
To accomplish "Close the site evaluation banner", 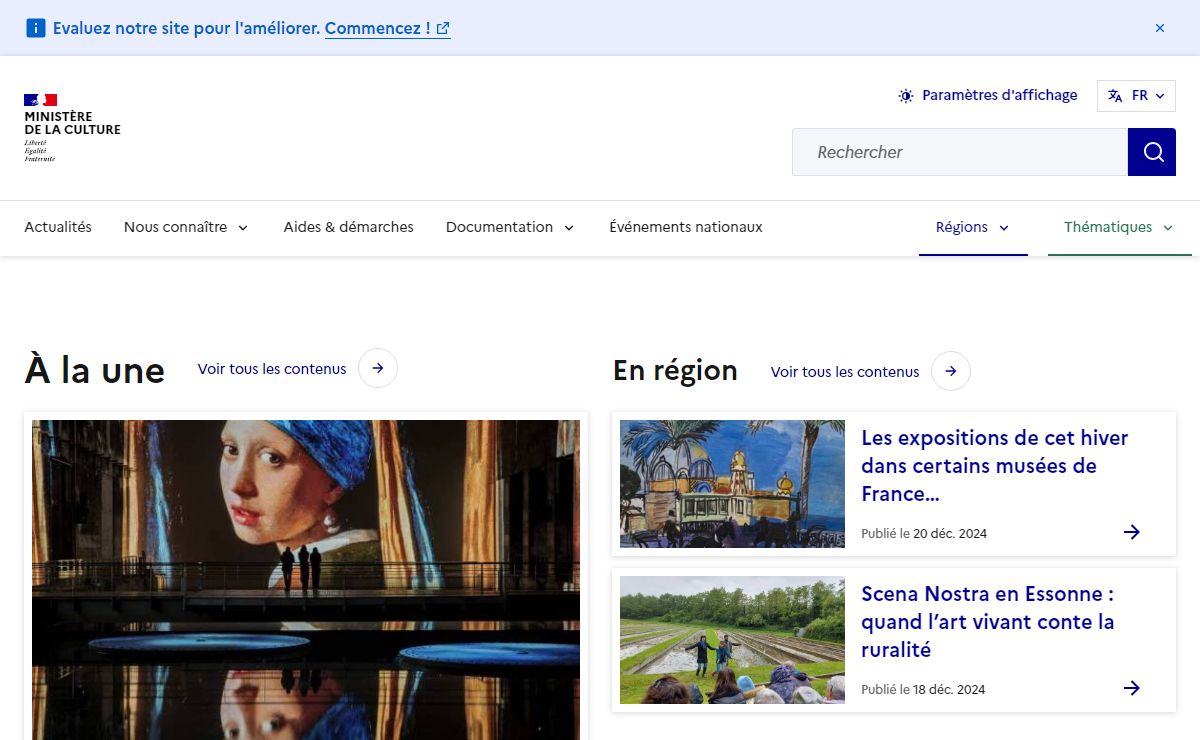I will coord(1160,28).
